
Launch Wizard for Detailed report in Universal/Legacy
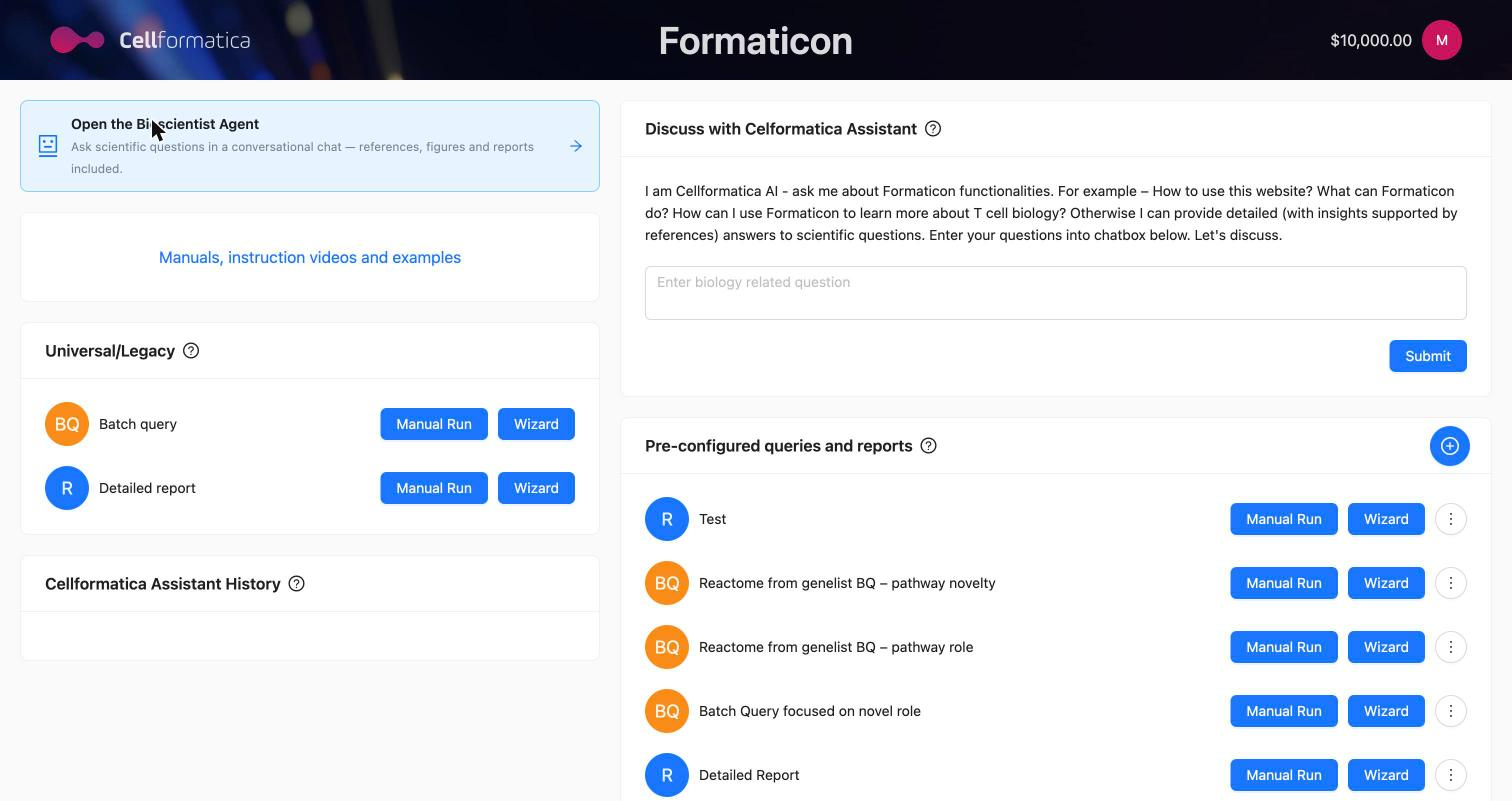536,488
